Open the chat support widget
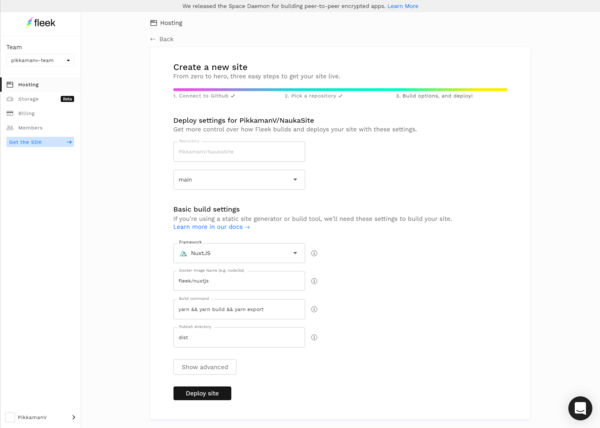 coord(580,408)
